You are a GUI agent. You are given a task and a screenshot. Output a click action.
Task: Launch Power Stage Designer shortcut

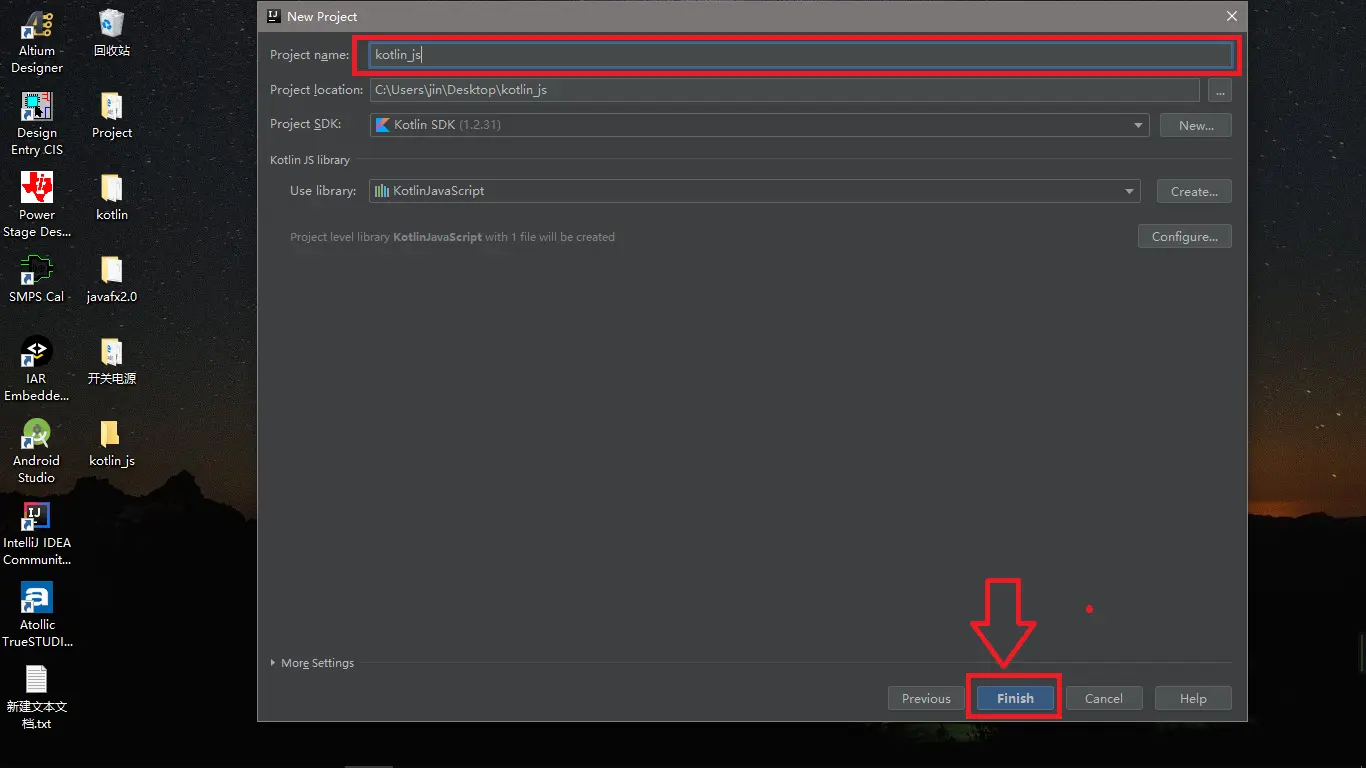click(x=37, y=206)
